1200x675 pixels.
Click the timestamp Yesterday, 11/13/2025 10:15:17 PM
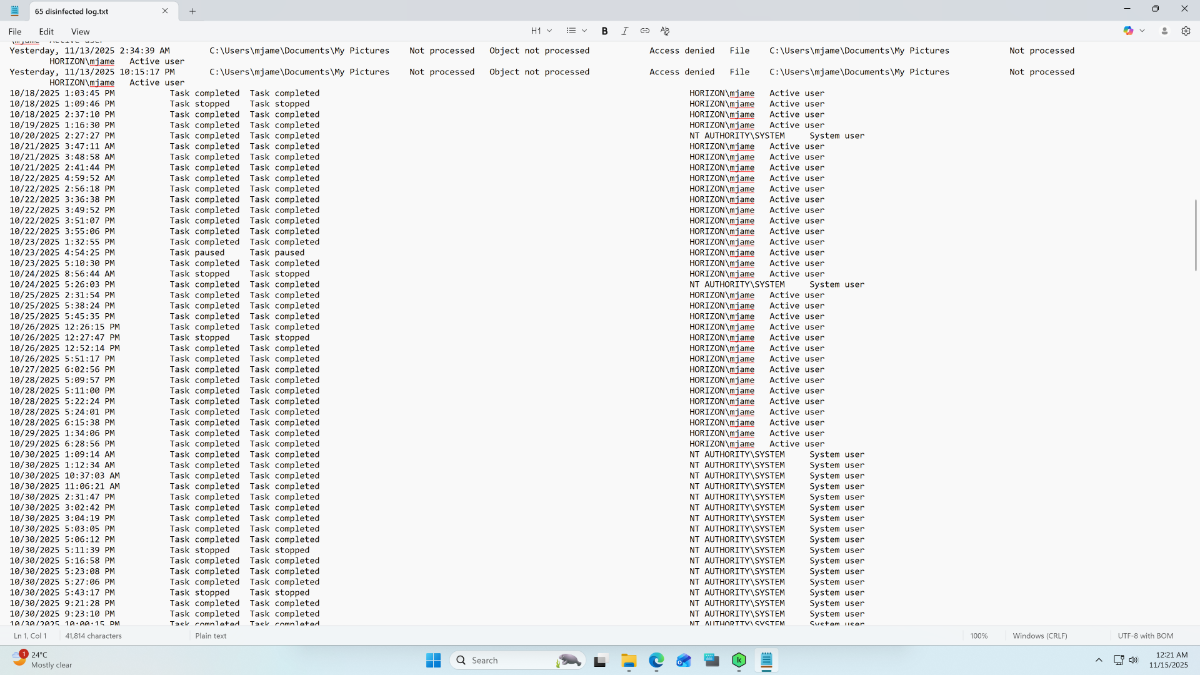[x=92, y=72]
